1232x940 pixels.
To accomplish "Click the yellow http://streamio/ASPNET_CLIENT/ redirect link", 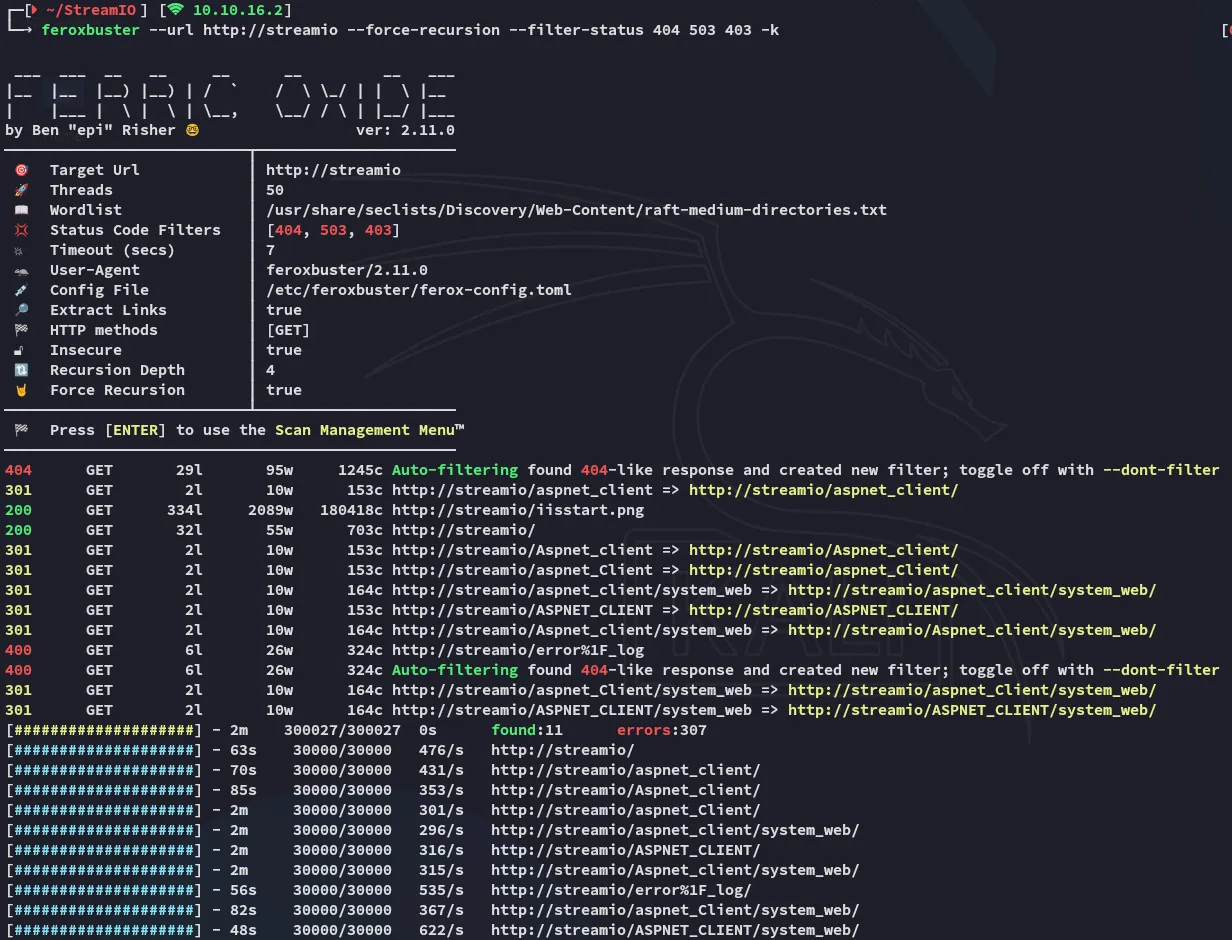I will point(823,610).
